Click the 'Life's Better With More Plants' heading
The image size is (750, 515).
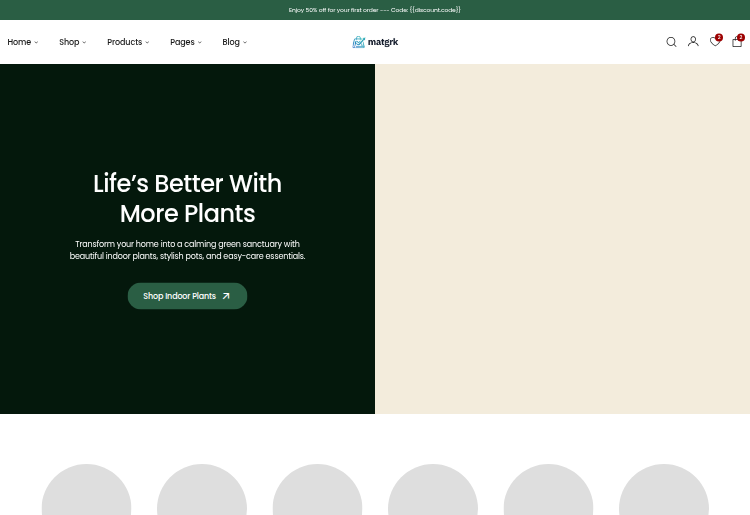pos(188,198)
